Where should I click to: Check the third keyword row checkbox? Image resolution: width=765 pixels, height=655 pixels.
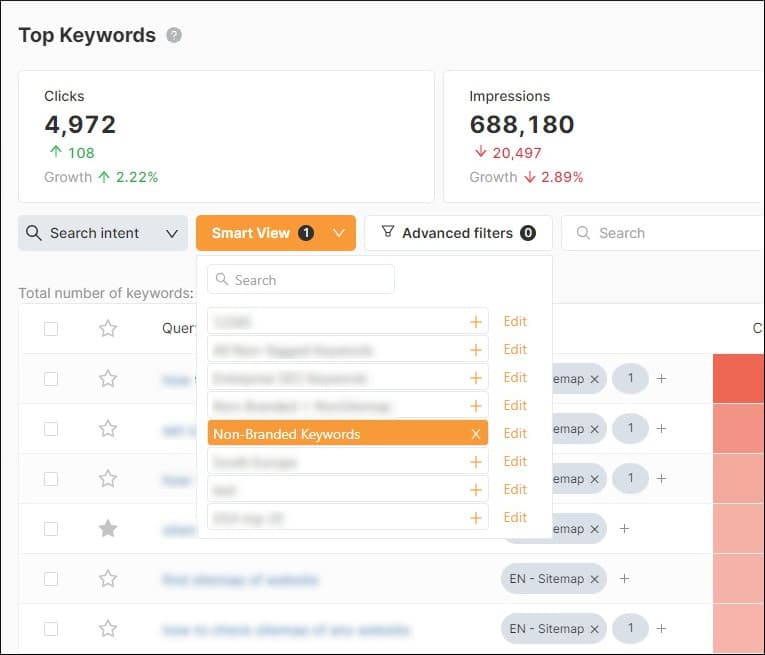[51, 479]
